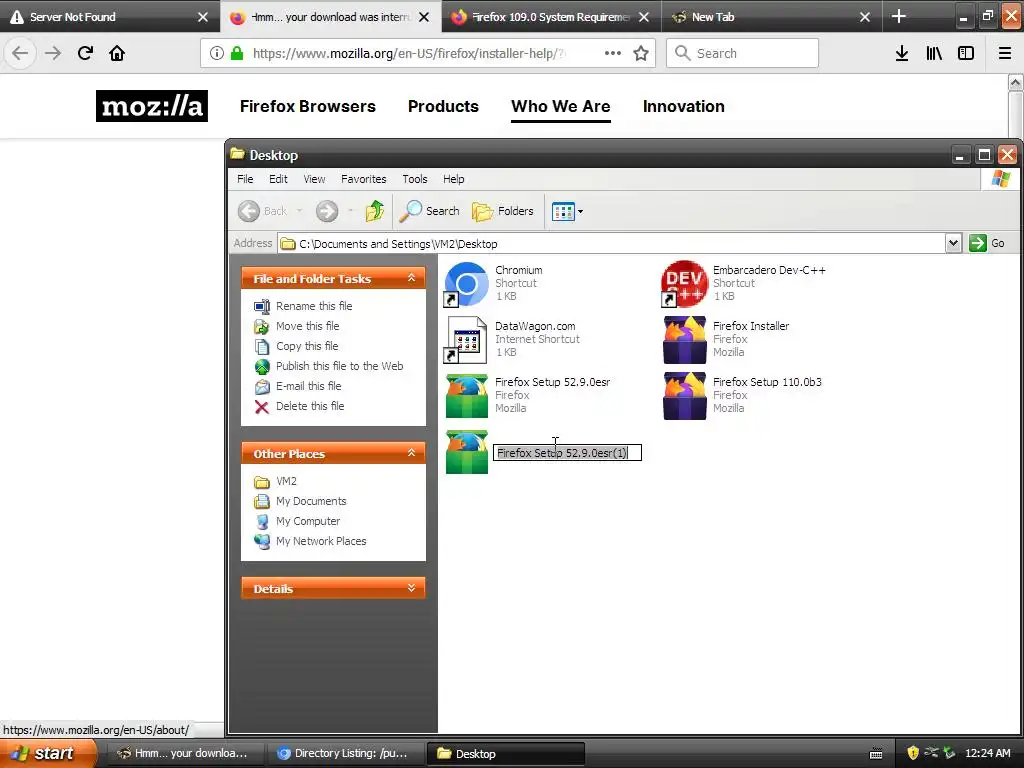Open the Firefox hamburger menu
This screenshot has height=768, width=1024.
1005,53
